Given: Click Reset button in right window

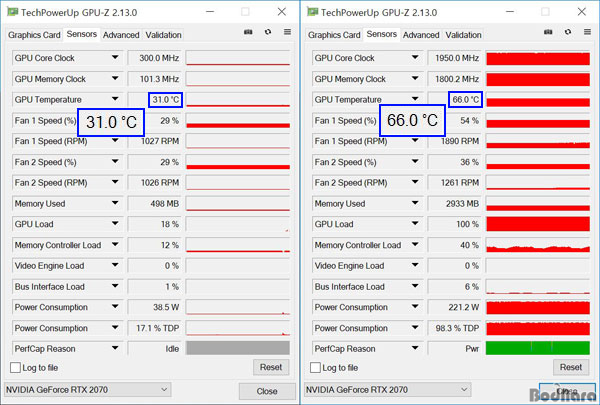Looking at the screenshot, I should click(571, 367).
